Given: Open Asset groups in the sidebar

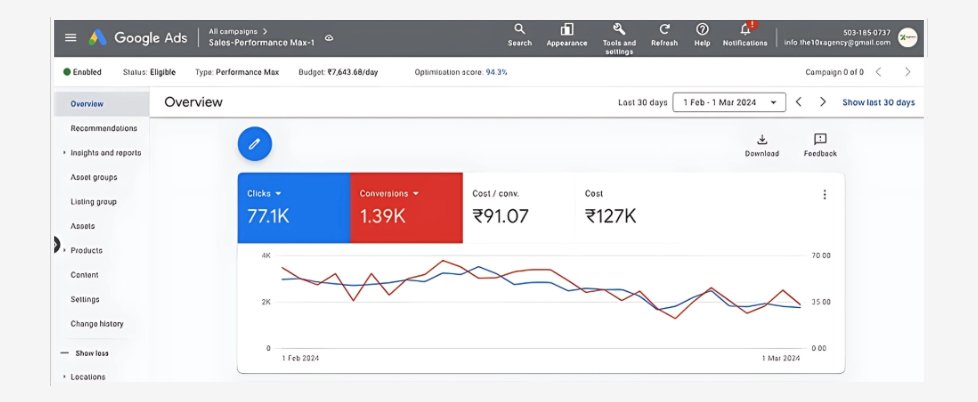Looking at the screenshot, I should click(x=93, y=177).
